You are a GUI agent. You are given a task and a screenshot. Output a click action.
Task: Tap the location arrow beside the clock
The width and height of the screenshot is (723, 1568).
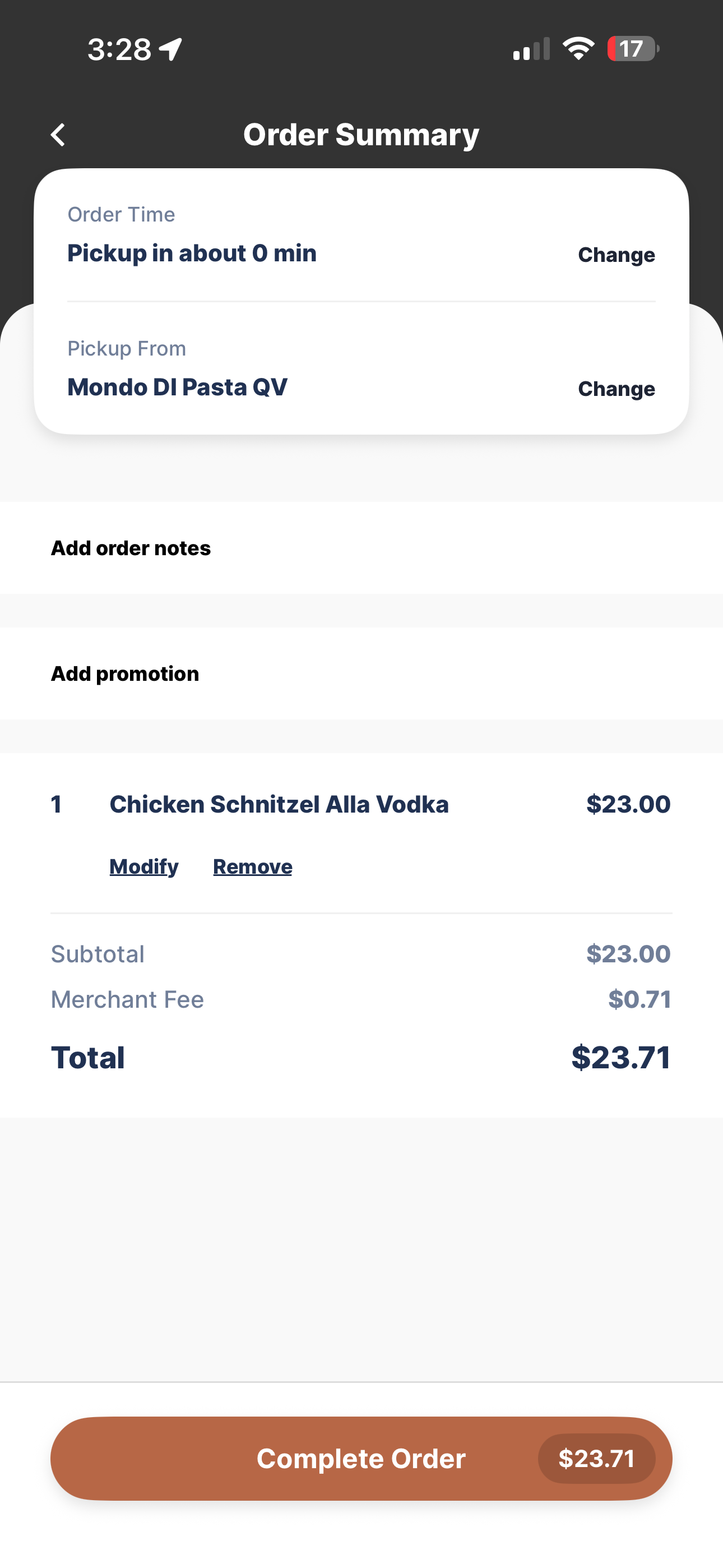coord(171,49)
